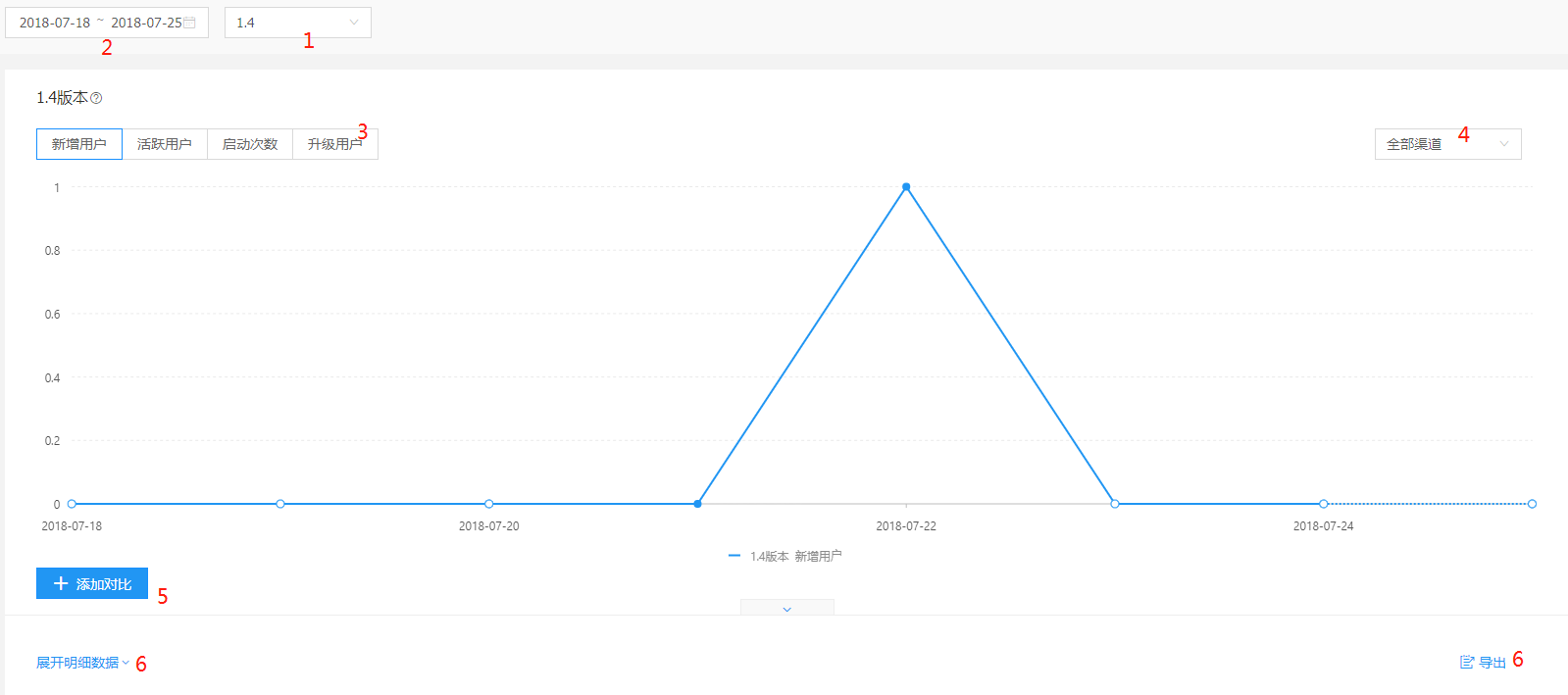Click the data point above 2018-07-20

(489, 504)
